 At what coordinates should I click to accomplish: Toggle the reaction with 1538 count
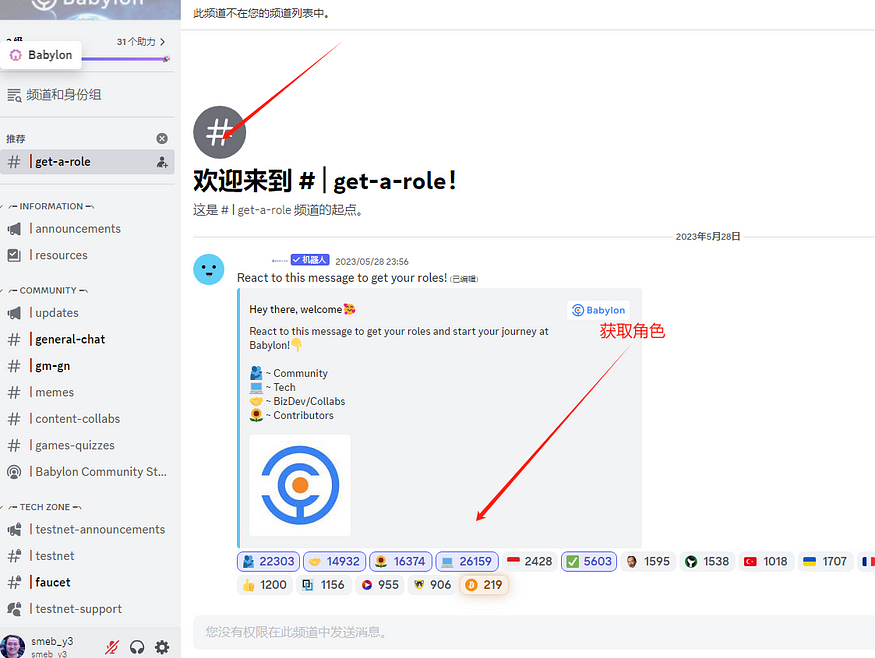tap(707, 561)
